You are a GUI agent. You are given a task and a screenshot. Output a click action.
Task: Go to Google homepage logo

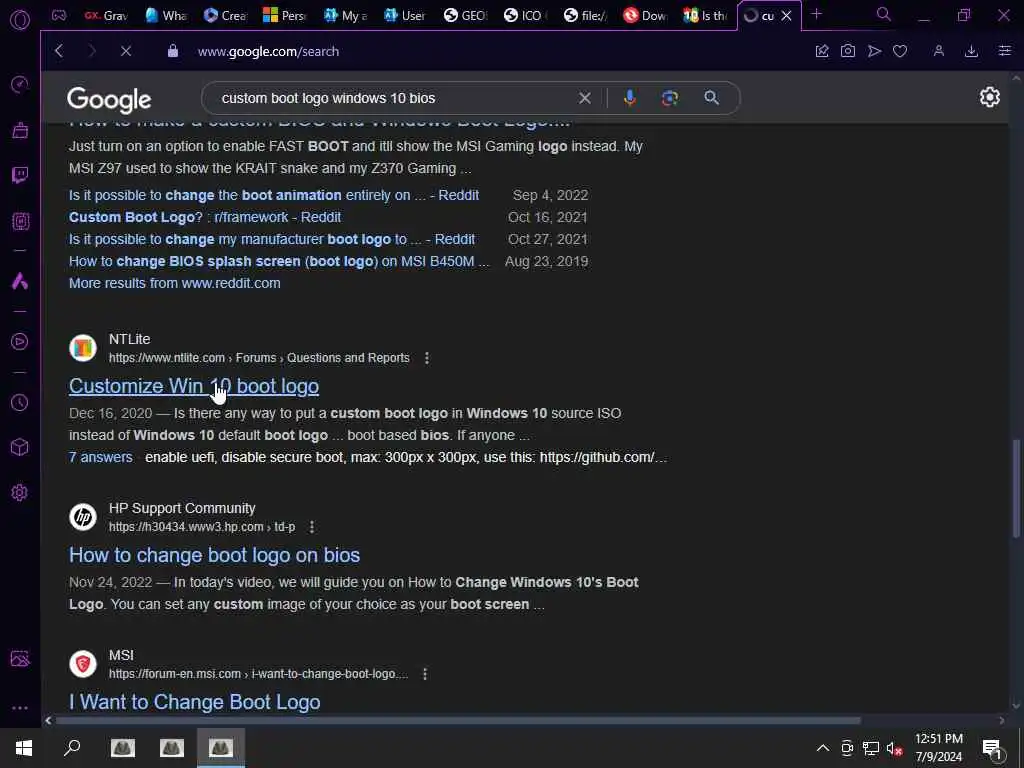click(x=109, y=99)
